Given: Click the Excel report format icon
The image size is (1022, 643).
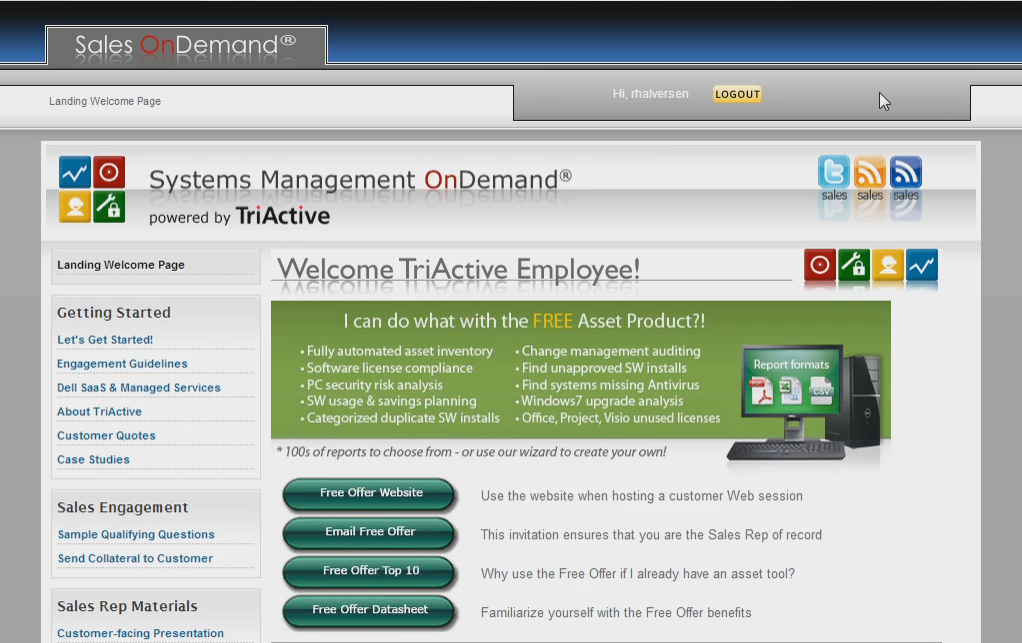Looking at the screenshot, I should pos(790,391).
